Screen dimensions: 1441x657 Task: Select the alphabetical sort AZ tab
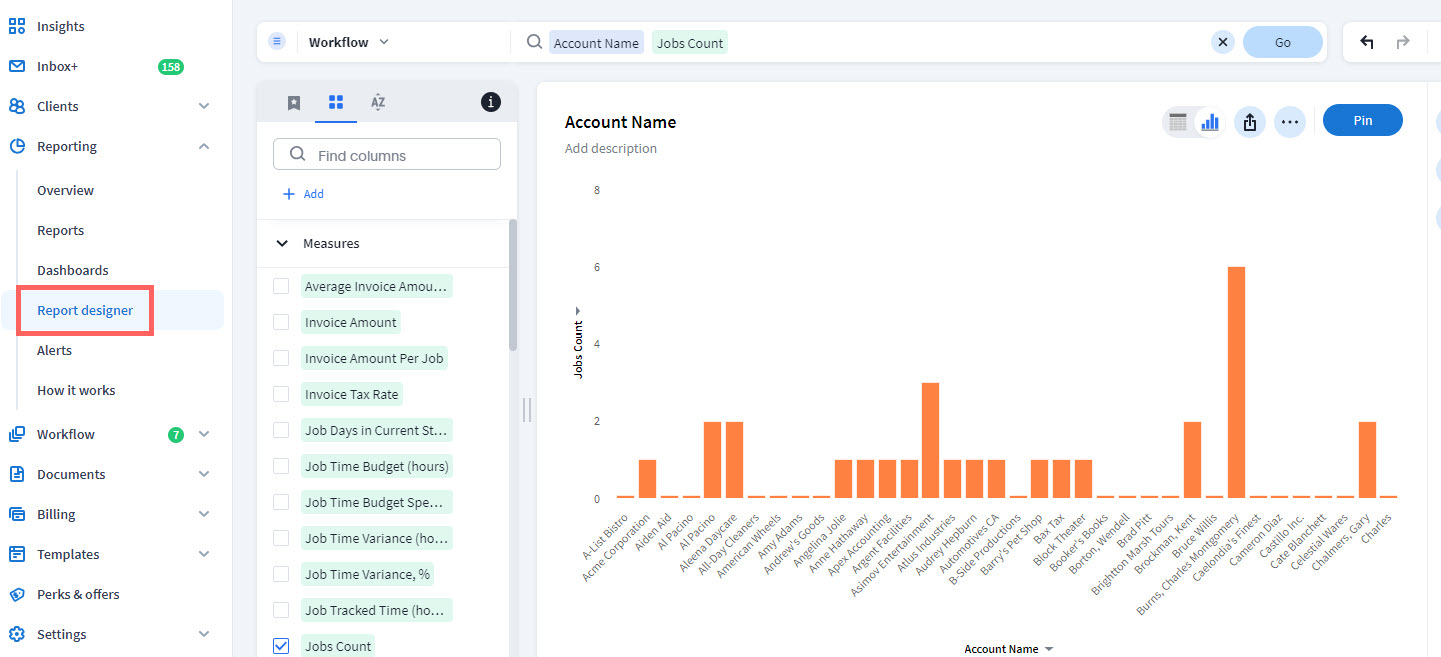click(x=378, y=102)
